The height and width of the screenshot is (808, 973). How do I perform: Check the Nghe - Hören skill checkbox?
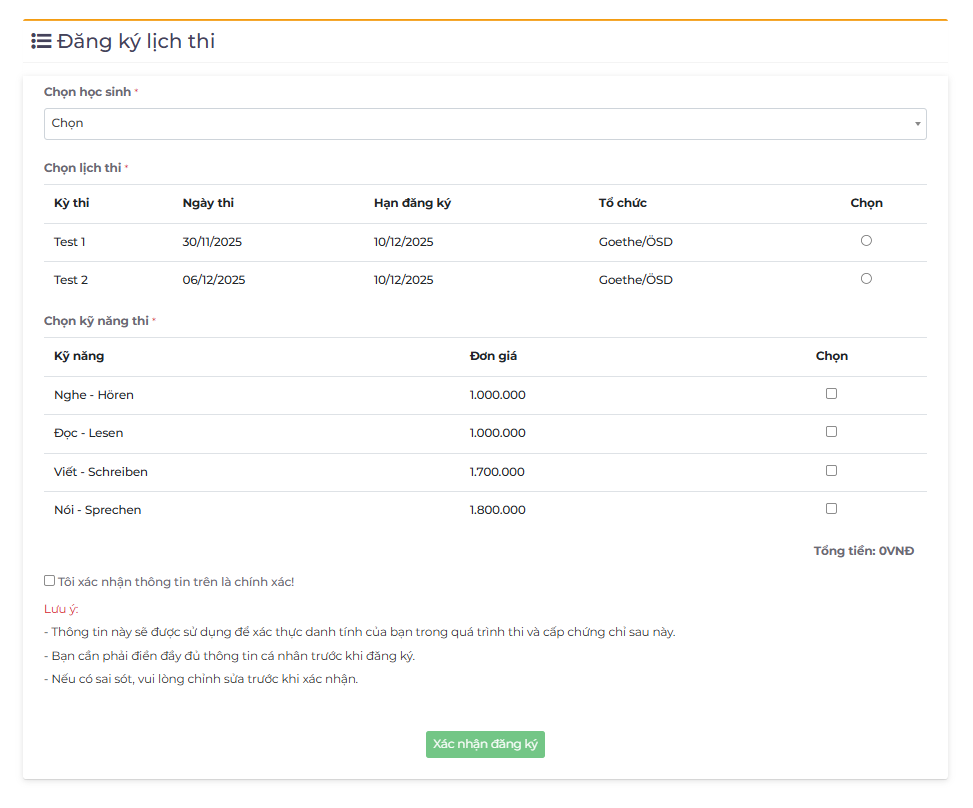[x=831, y=394]
